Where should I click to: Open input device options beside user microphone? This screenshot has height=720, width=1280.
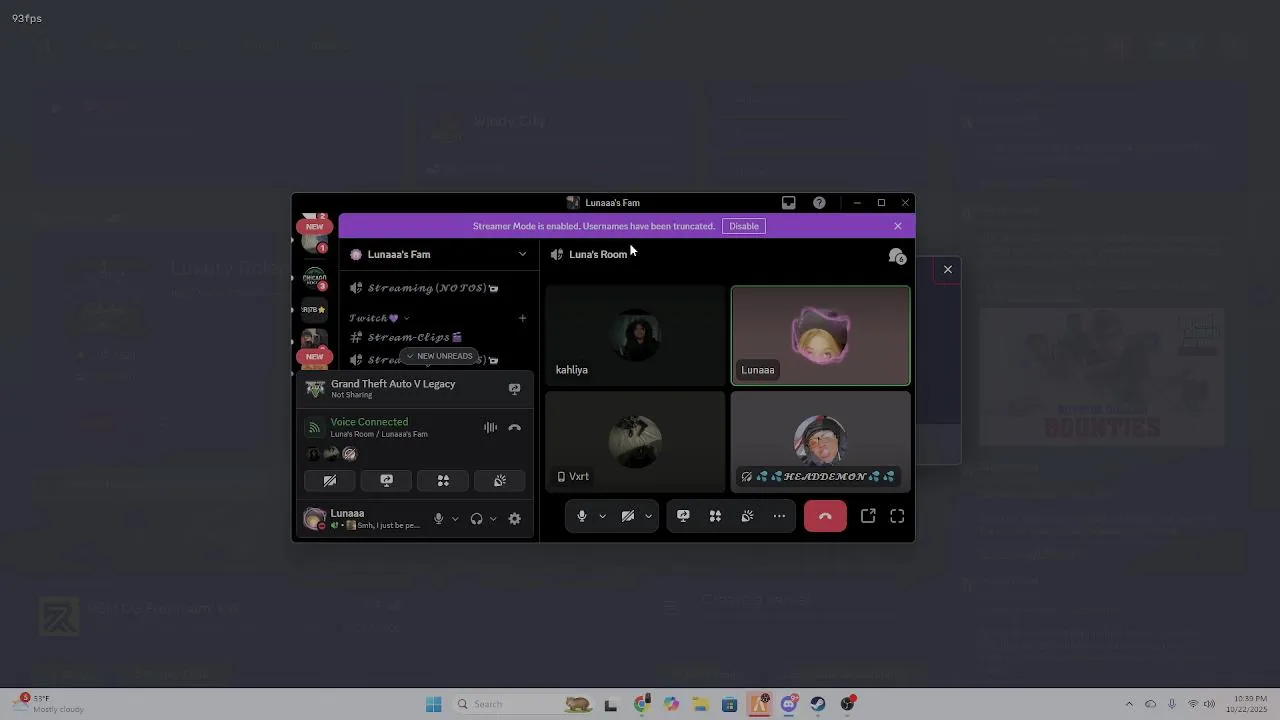click(x=455, y=519)
